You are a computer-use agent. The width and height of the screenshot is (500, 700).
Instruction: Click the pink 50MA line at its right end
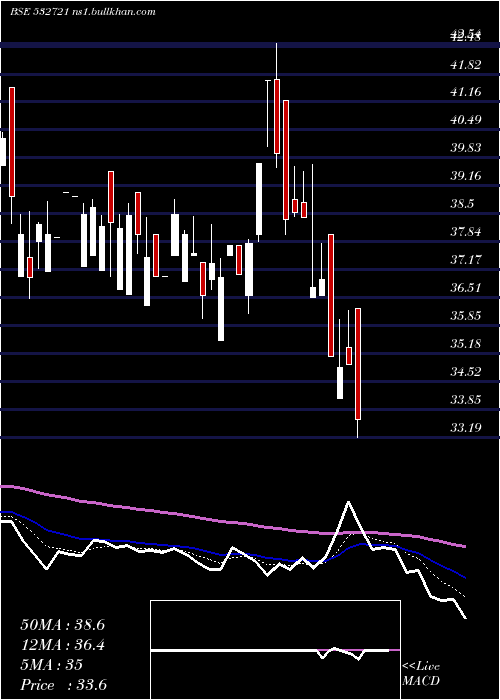465,546
